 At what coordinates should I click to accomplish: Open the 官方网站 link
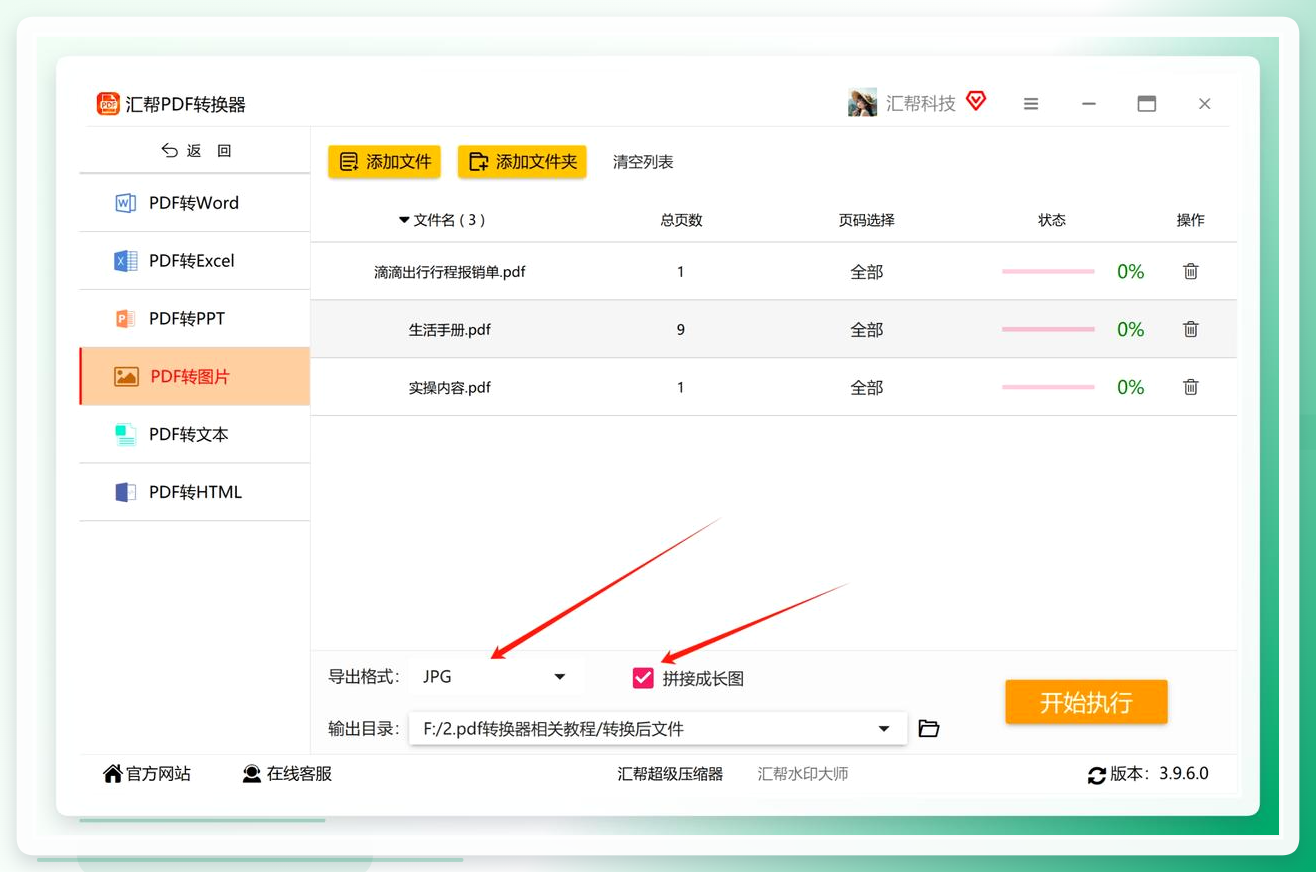click(147, 774)
